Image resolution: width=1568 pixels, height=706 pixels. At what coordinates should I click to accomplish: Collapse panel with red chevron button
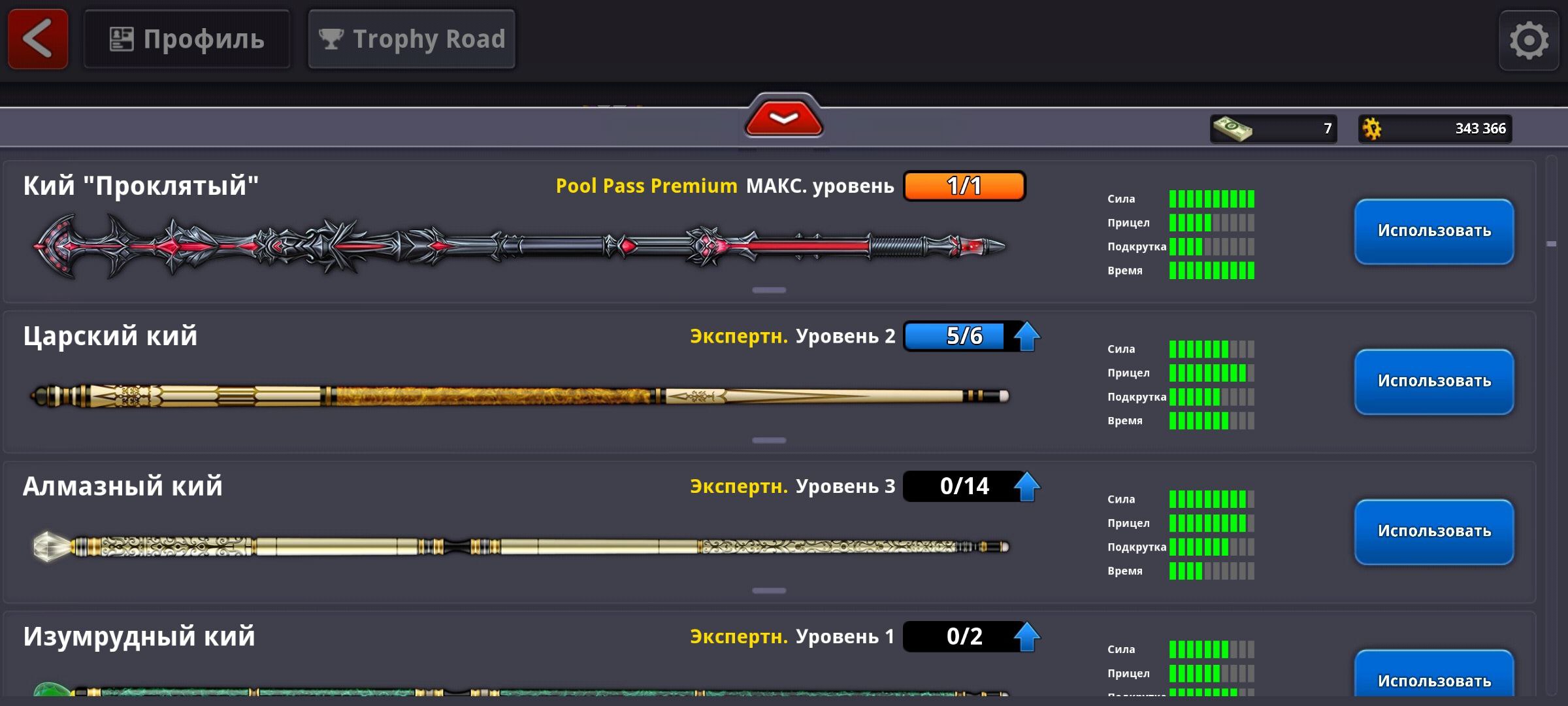pos(783,118)
